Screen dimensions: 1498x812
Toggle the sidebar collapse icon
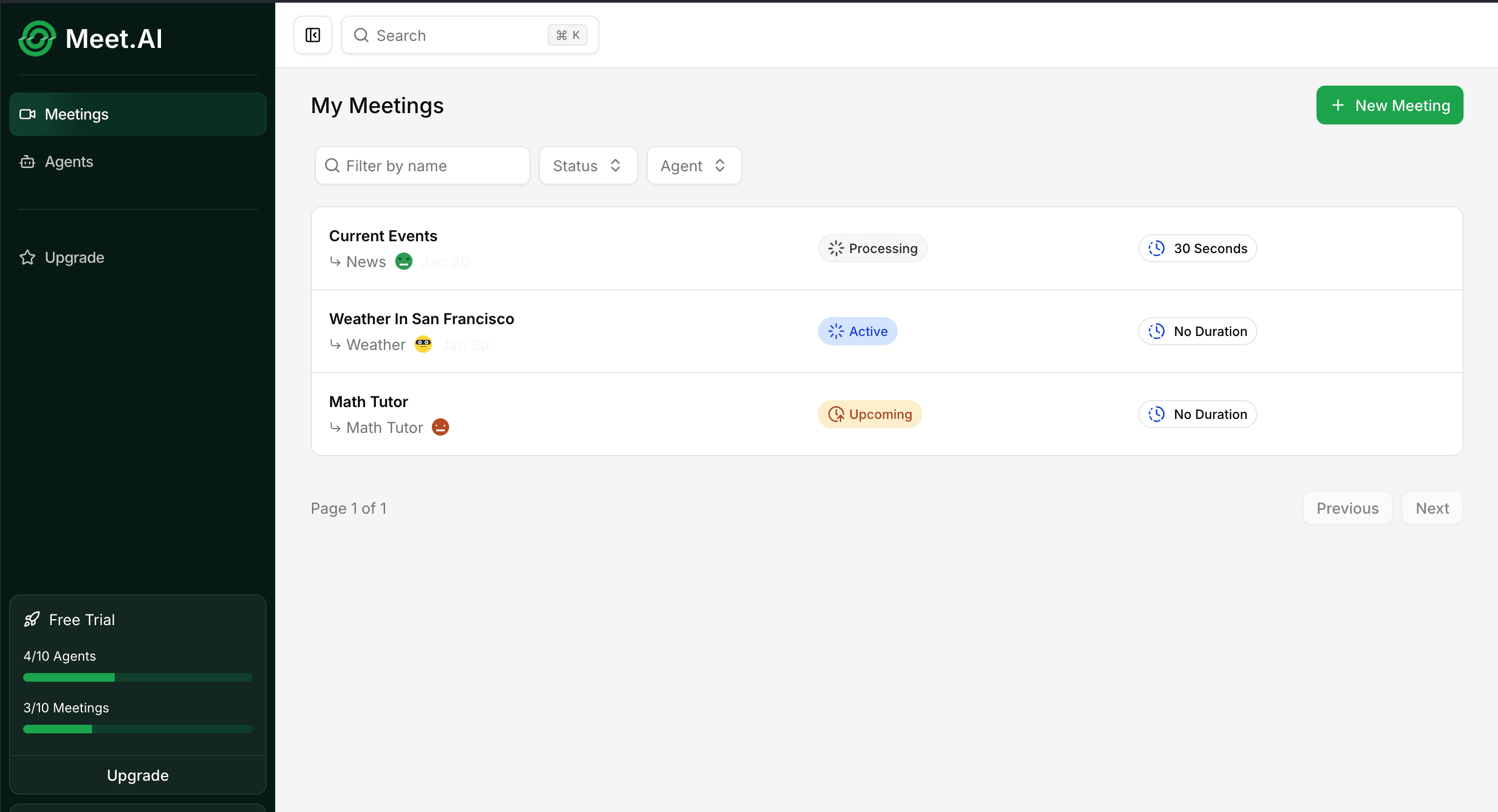(313, 36)
